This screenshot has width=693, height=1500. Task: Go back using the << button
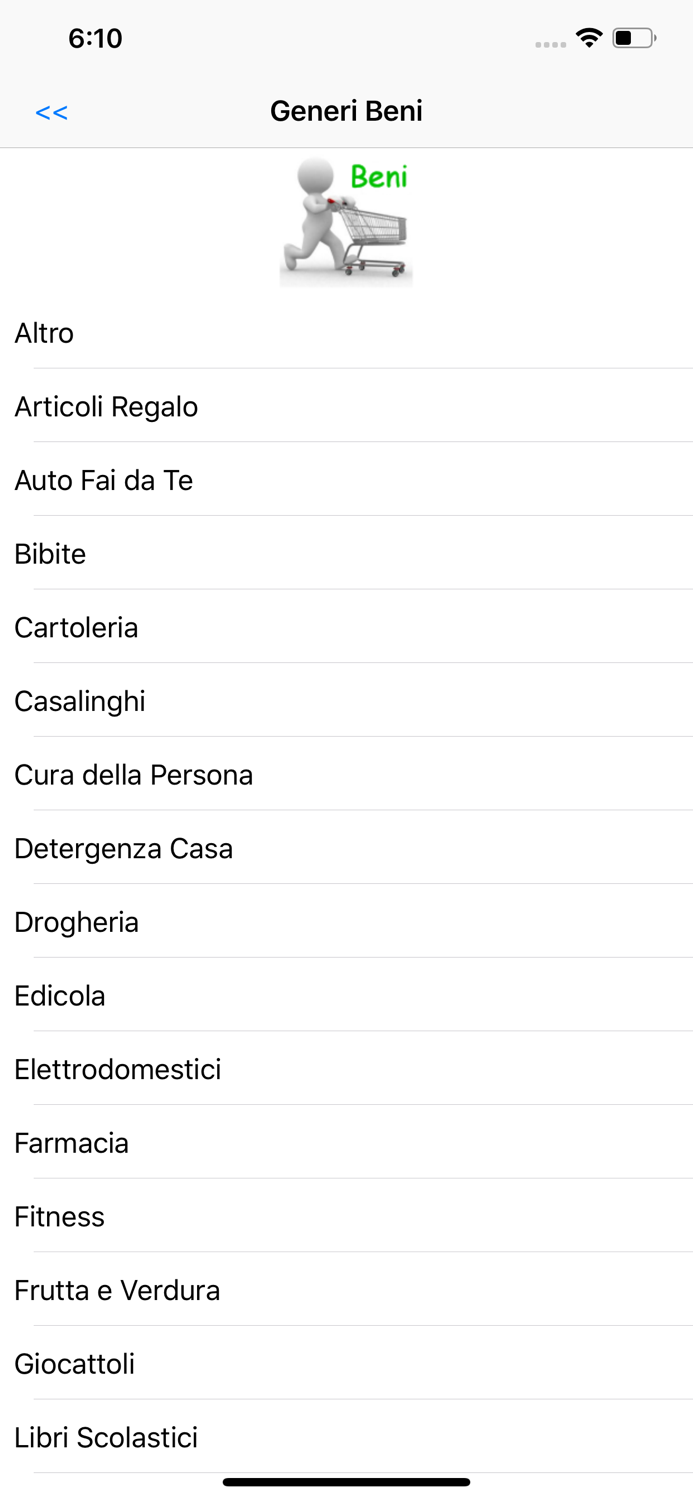pos(51,112)
